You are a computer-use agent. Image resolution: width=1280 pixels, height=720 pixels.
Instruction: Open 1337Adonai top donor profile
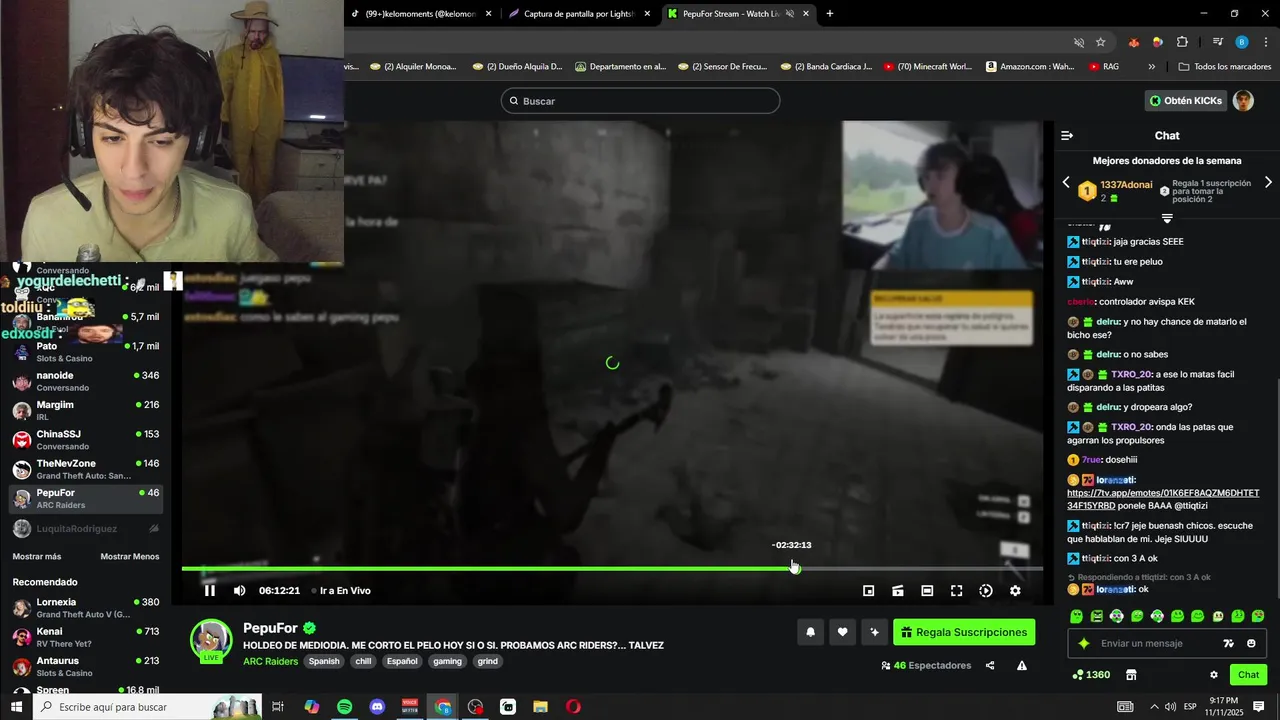point(1126,185)
